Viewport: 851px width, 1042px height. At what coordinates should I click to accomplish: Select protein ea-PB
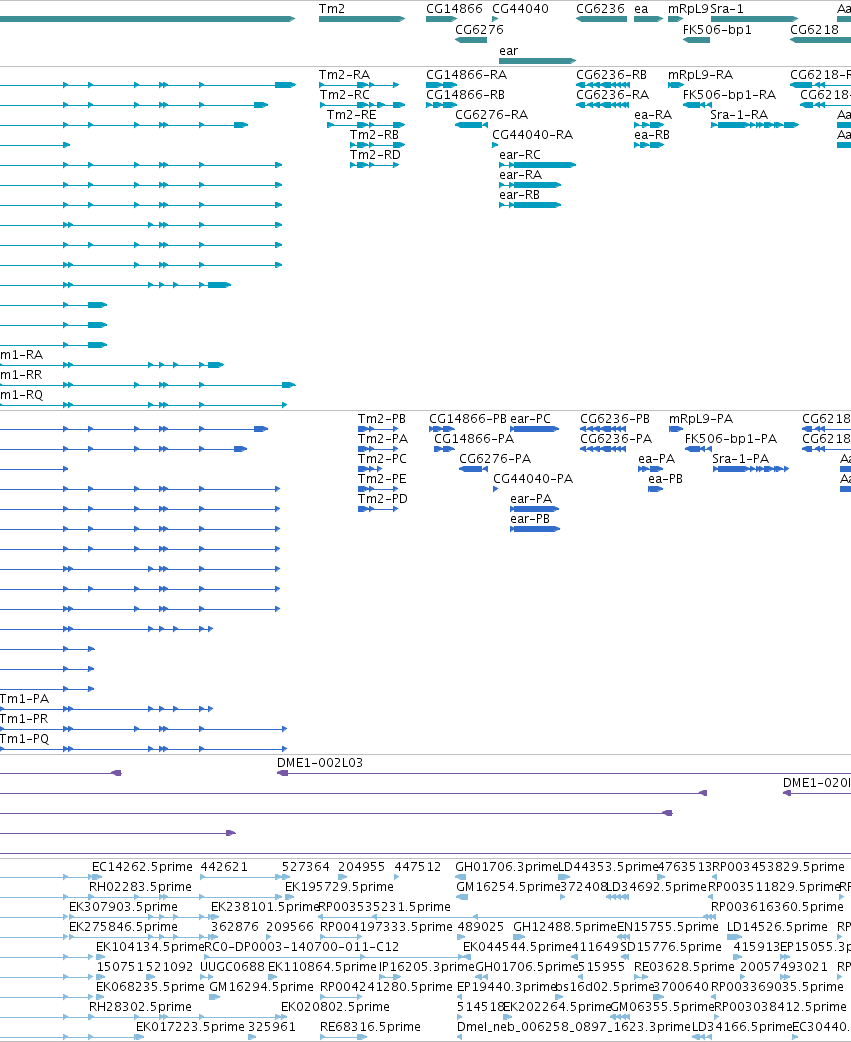[656, 489]
